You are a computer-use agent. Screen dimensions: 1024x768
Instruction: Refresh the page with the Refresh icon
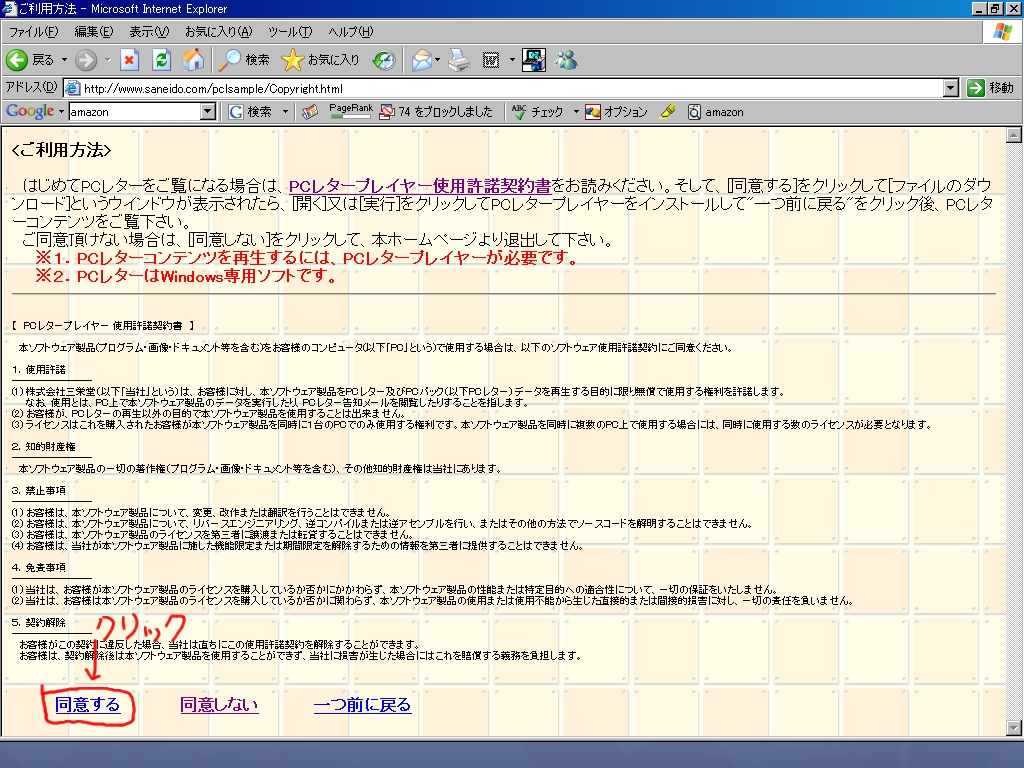click(x=160, y=60)
